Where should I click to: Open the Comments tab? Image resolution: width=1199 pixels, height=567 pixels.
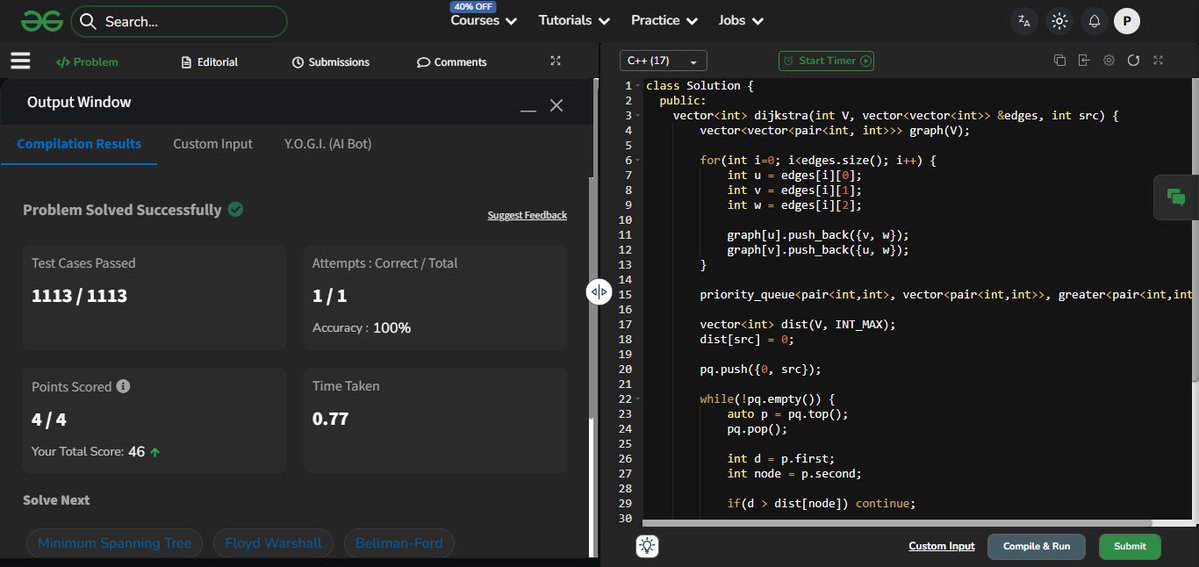tap(452, 62)
